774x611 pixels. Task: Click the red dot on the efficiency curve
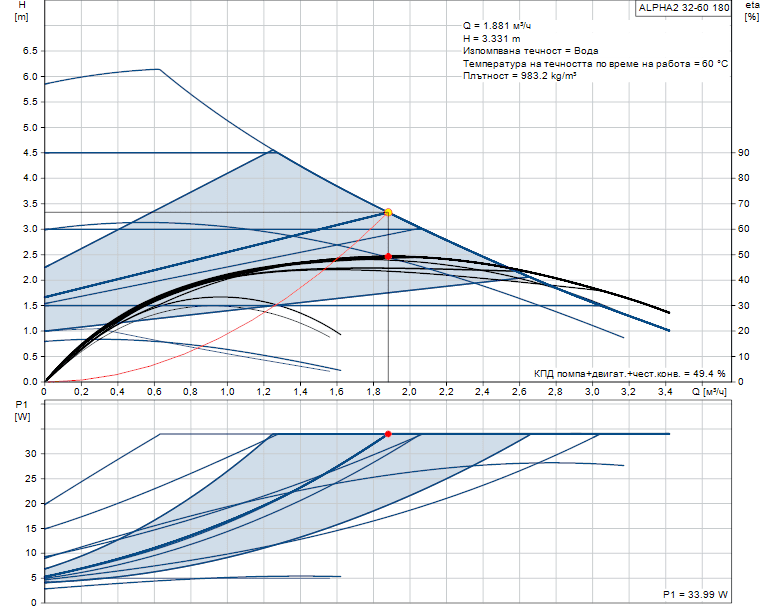tap(388, 257)
